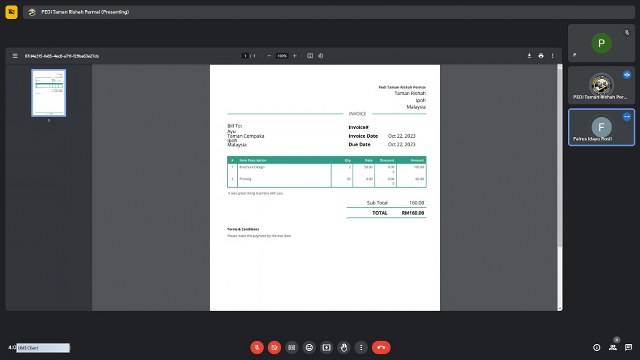640x360 pixels.
Task: Turn on the camera in the call bar
Action: click(274, 347)
